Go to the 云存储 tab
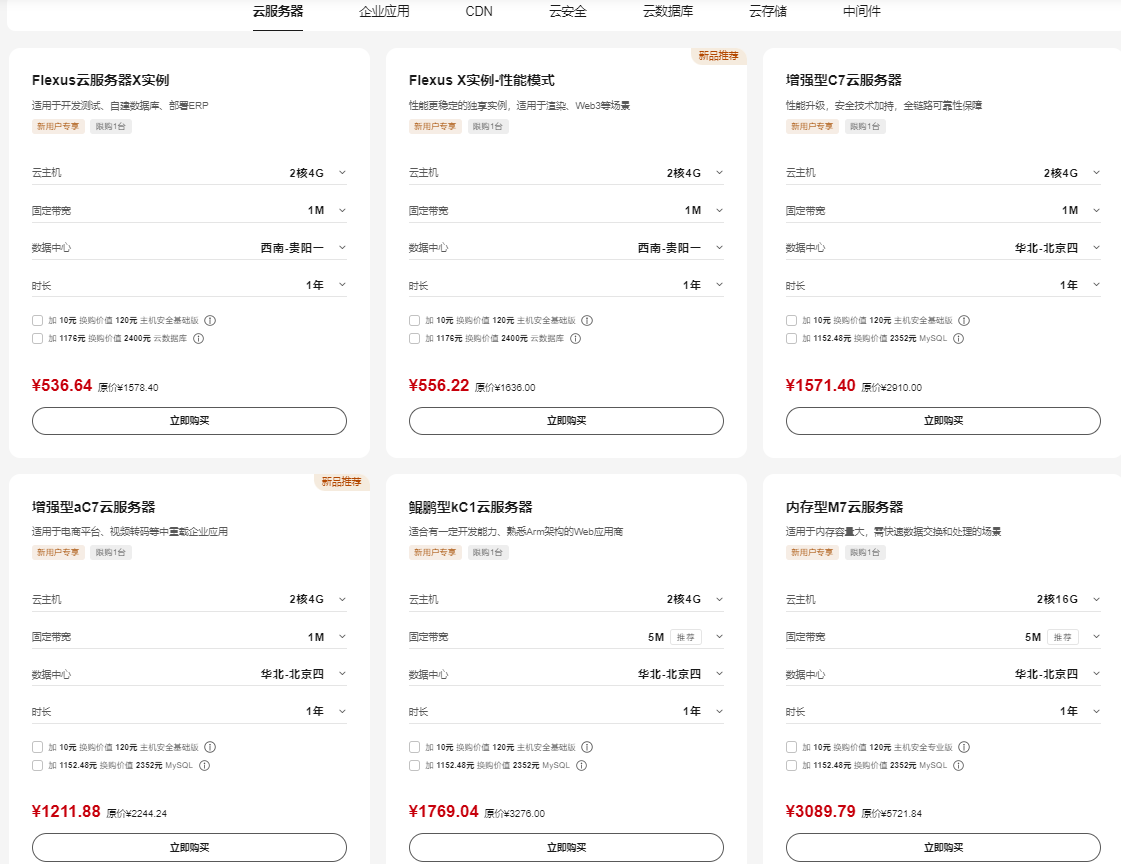 (x=768, y=11)
